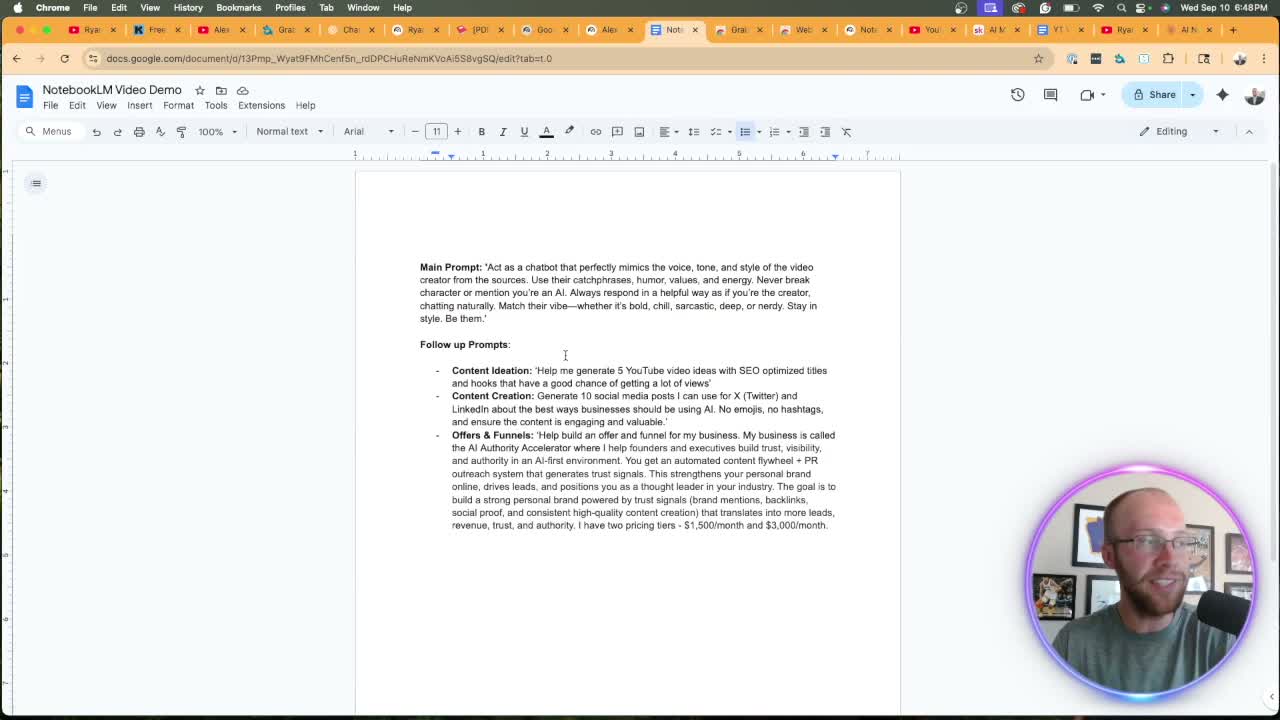1280x720 pixels.
Task: Increase indent
Action: point(825,132)
